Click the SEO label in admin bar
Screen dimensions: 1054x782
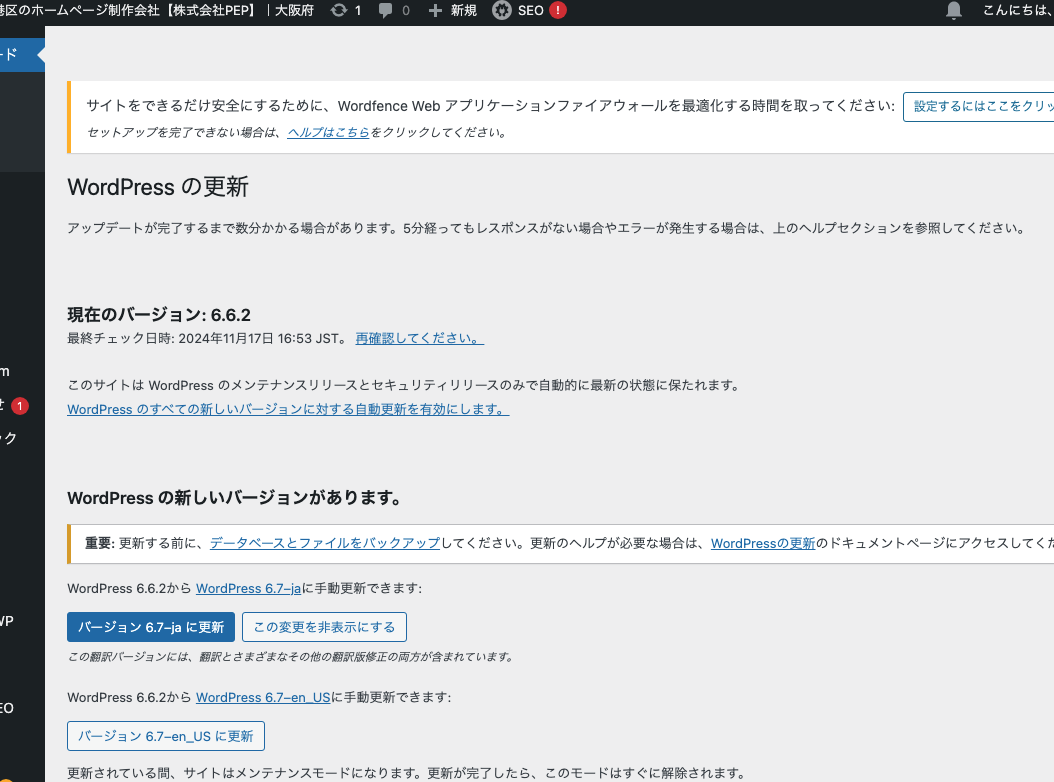530,10
